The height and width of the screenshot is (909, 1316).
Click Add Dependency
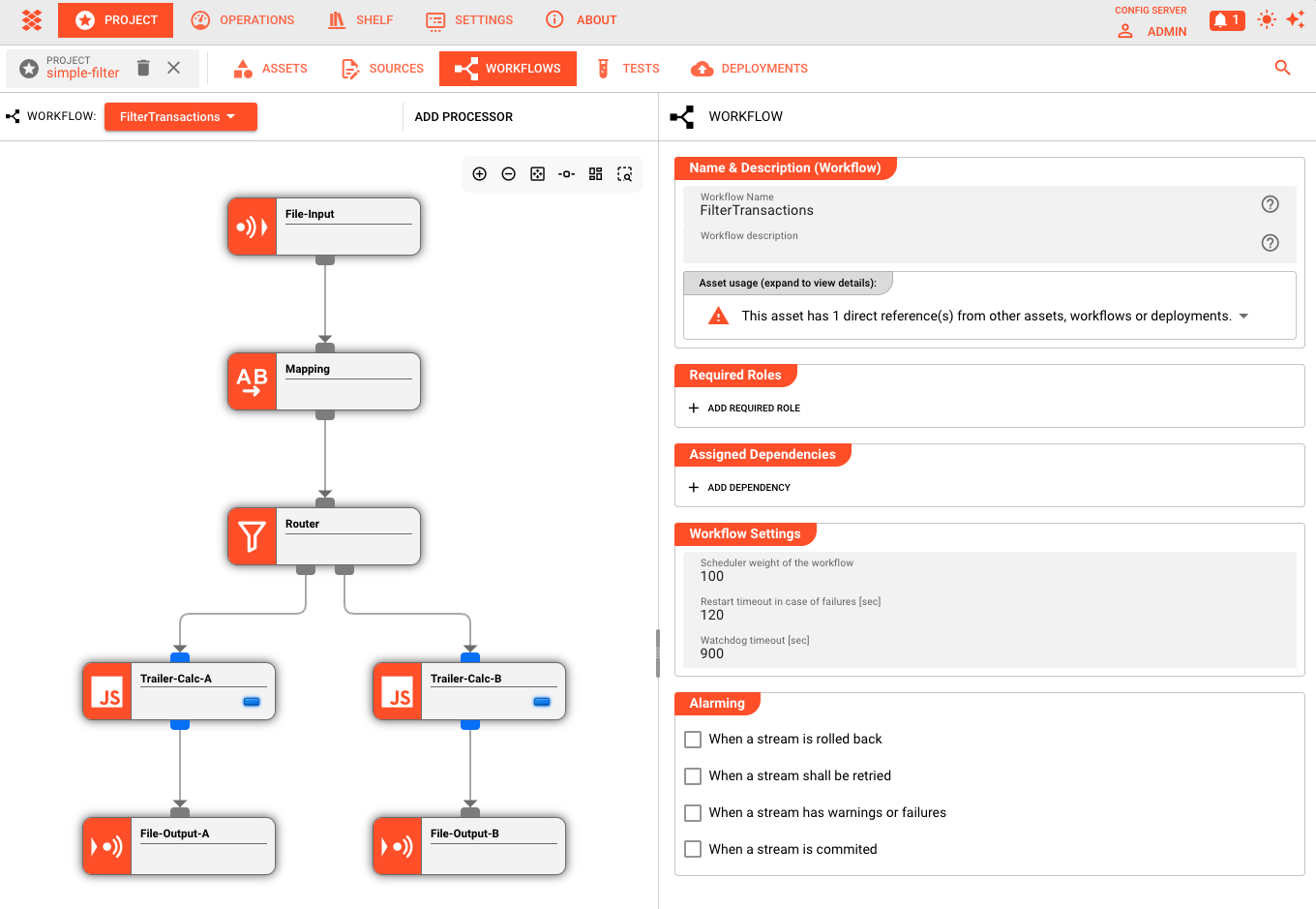[739, 488]
